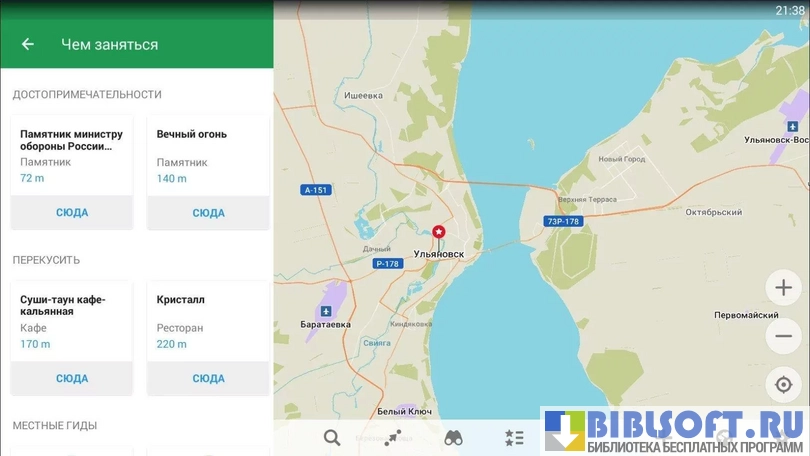Open the Вечный огонь monument card

pyautogui.click(x=208, y=155)
